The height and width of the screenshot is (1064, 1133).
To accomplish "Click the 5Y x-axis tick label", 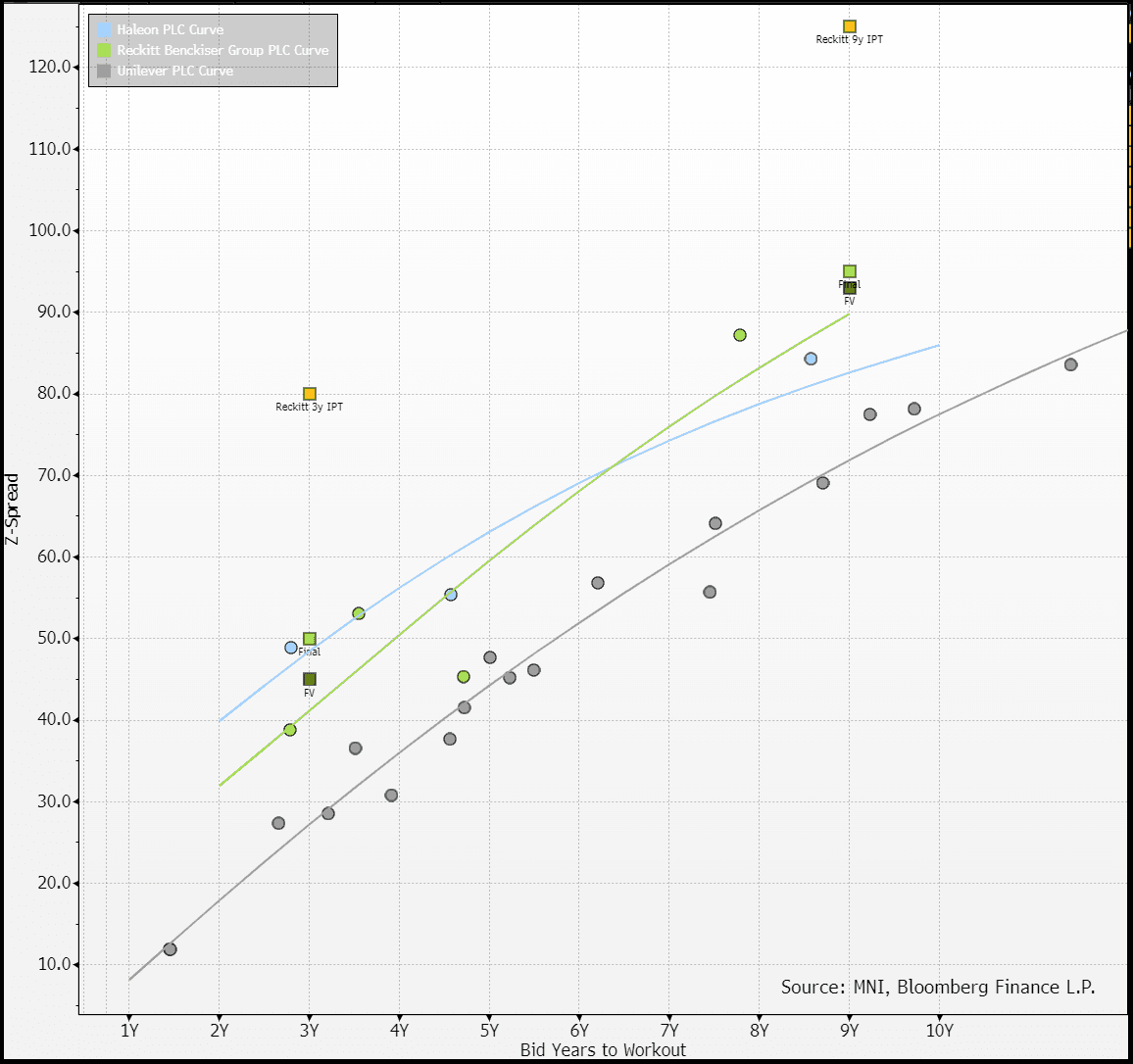I will [489, 1031].
